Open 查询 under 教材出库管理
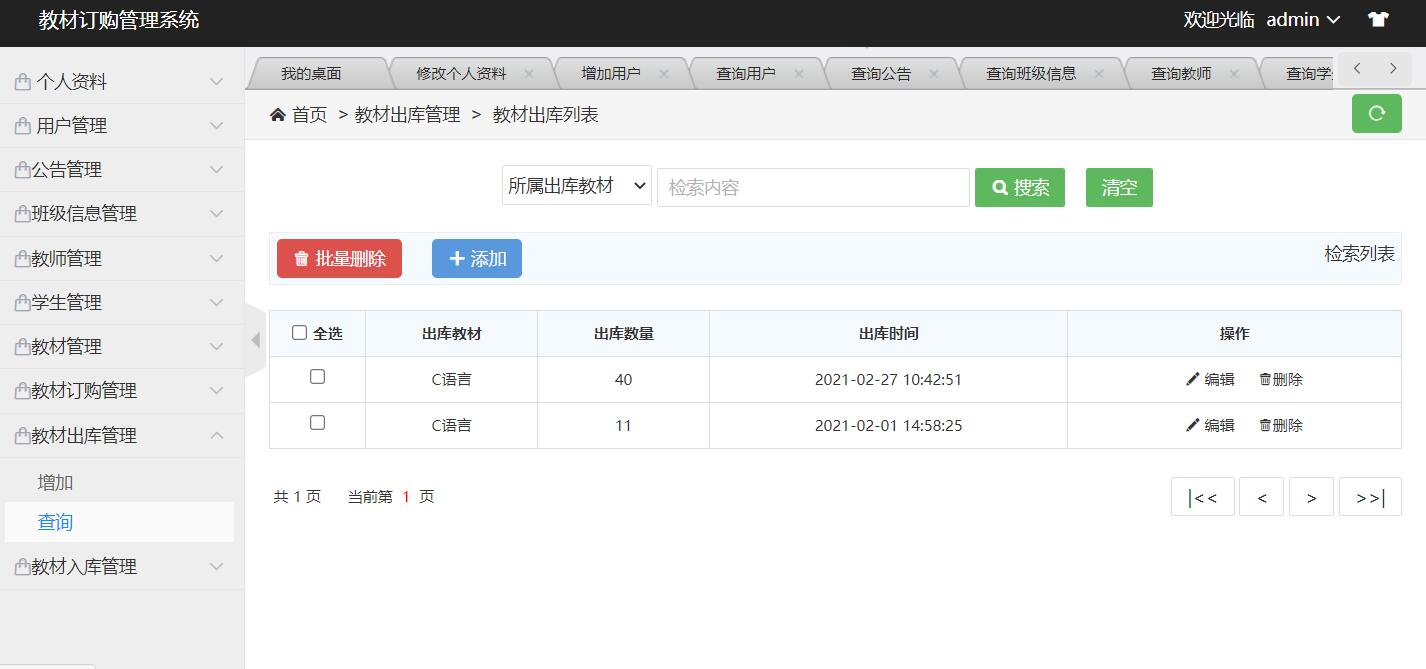 click(55, 521)
